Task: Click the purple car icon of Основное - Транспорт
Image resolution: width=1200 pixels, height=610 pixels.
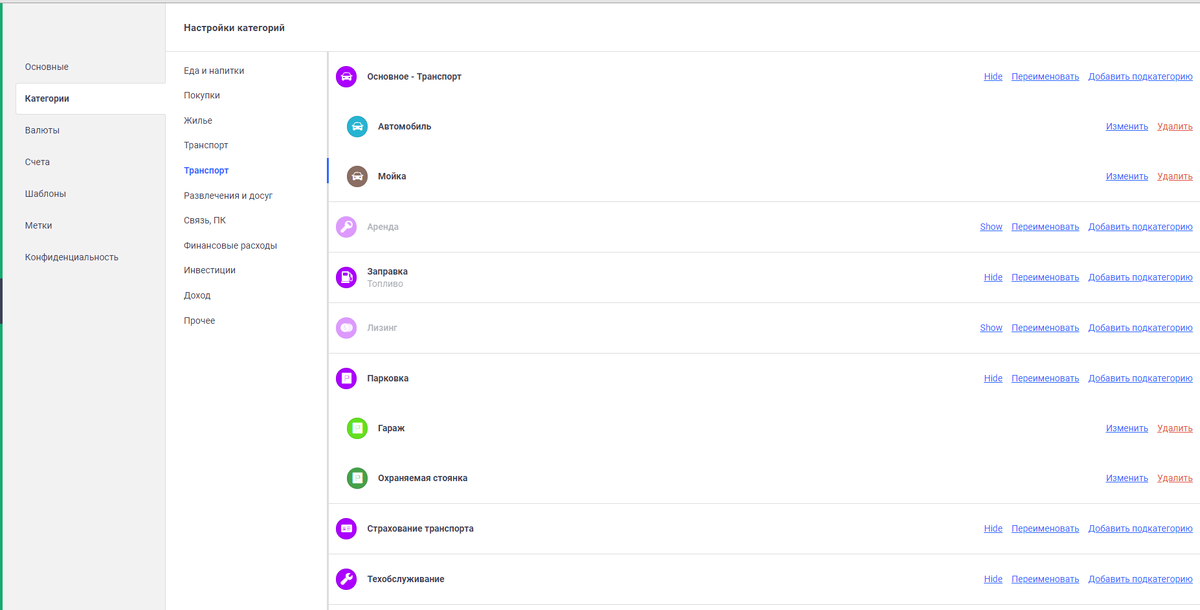Action: [x=346, y=76]
